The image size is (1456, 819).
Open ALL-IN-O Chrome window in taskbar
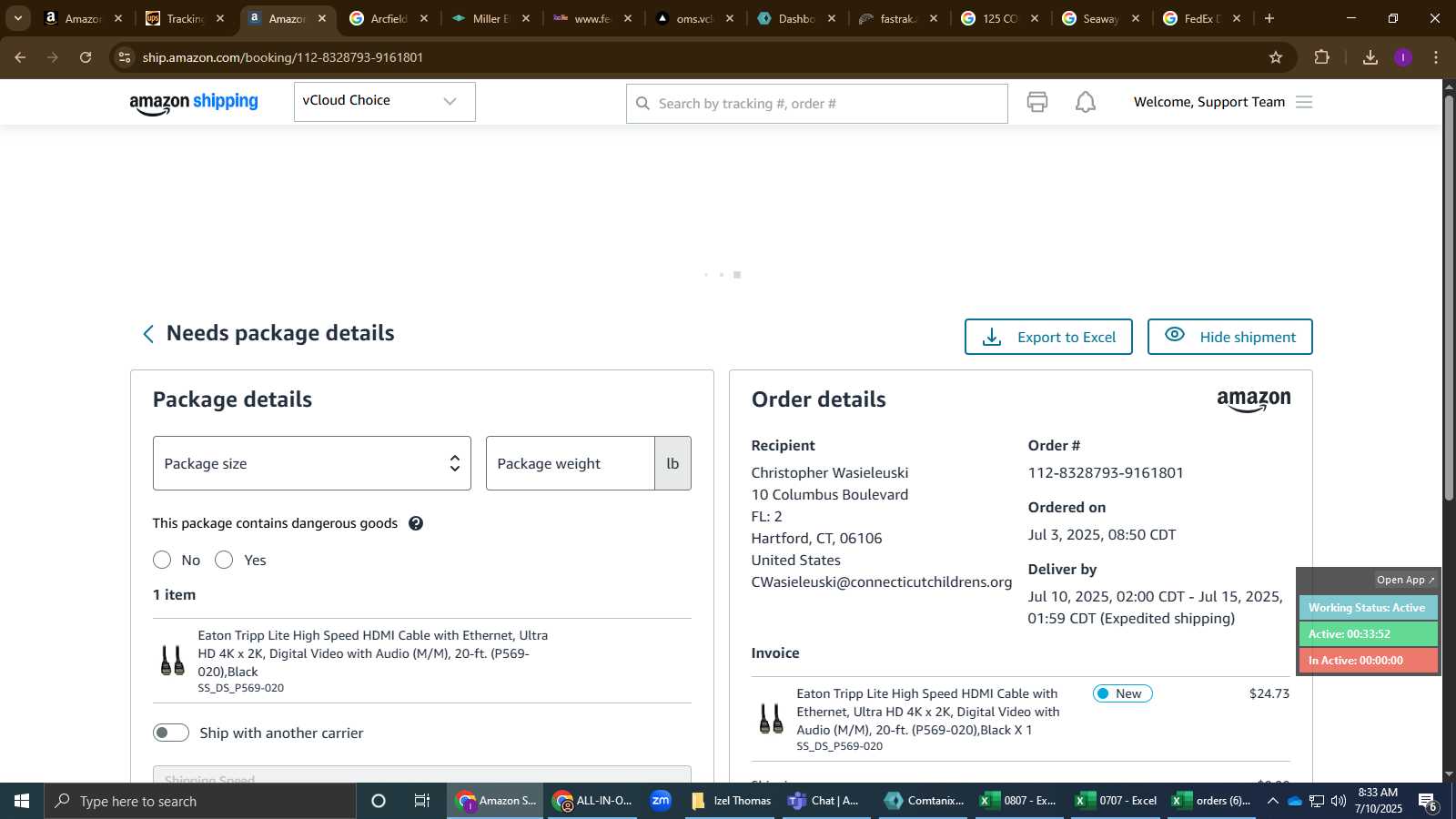[x=592, y=801]
